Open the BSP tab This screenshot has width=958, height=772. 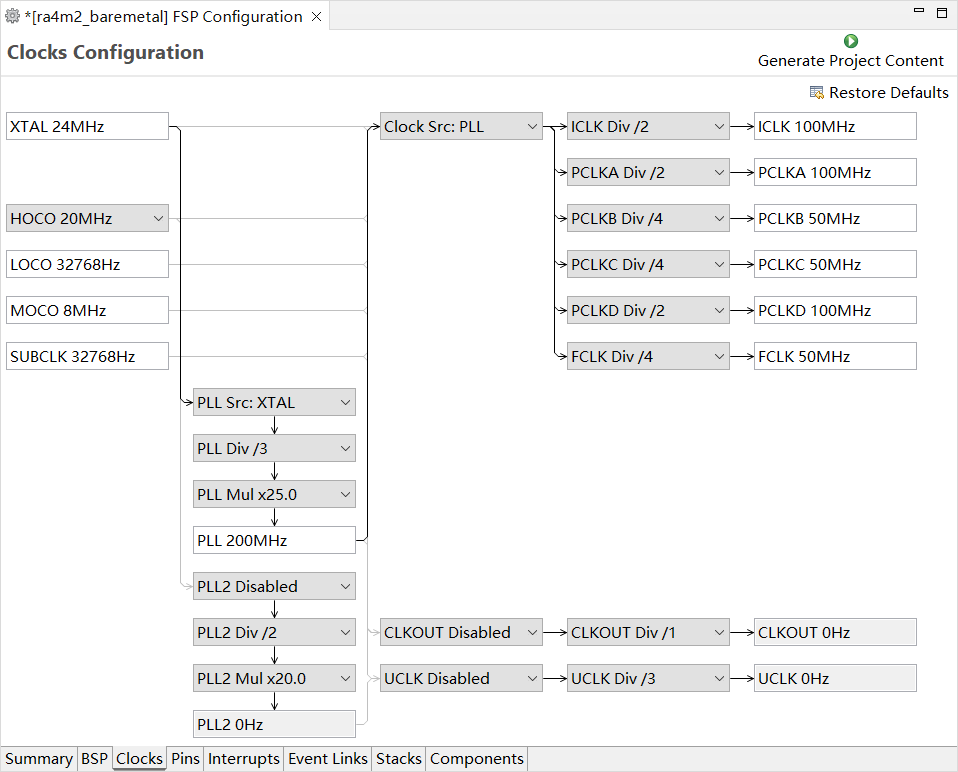coord(94,759)
